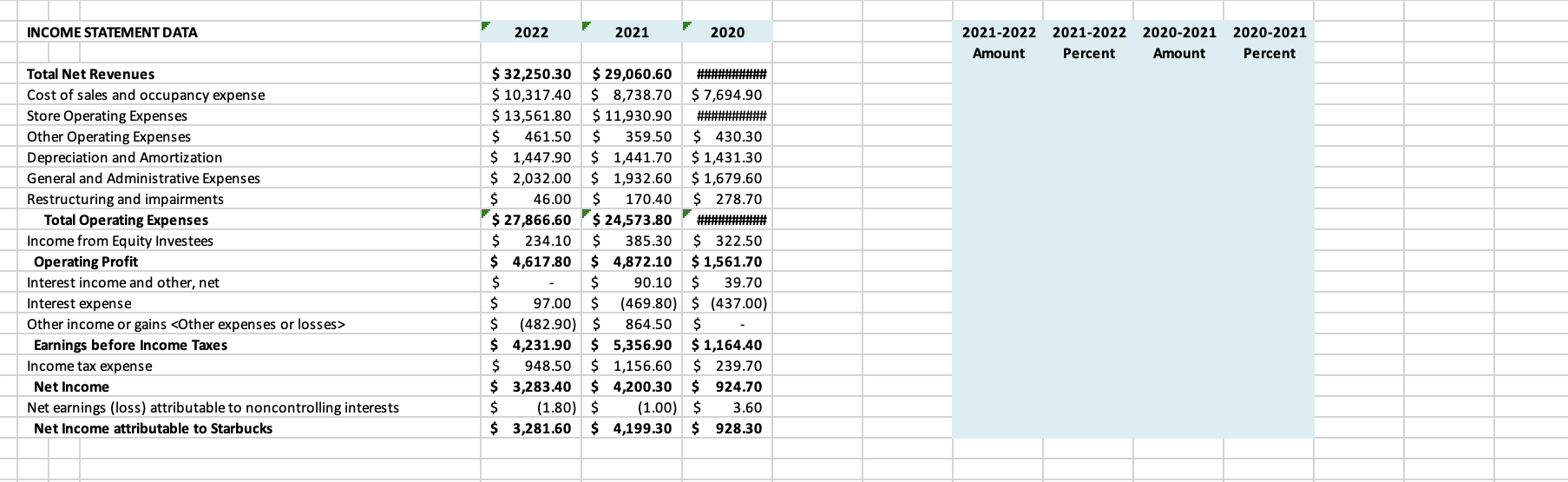The height and width of the screenshot is (482, 1568).
Task: Click the 2021-2022 Percent column header
Action: (1089, 43)
